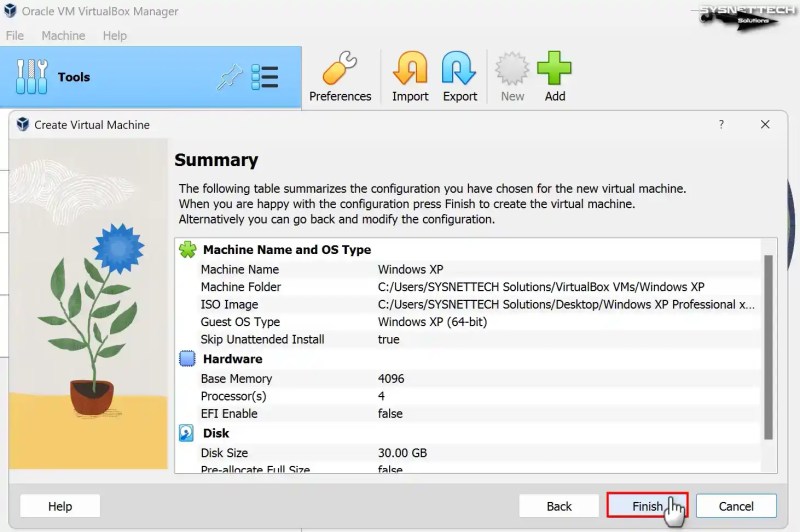Select the ISO Image row

468,305
